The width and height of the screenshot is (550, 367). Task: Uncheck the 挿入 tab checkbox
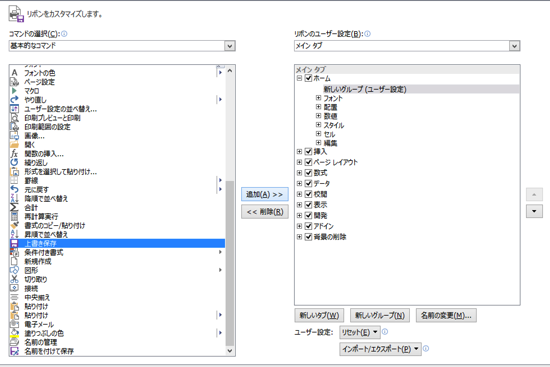tap(308, 152)
